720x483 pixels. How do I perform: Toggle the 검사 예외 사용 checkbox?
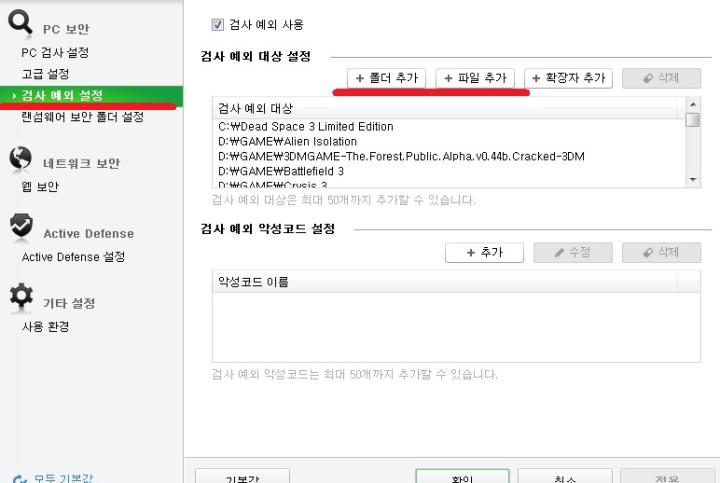217,24
